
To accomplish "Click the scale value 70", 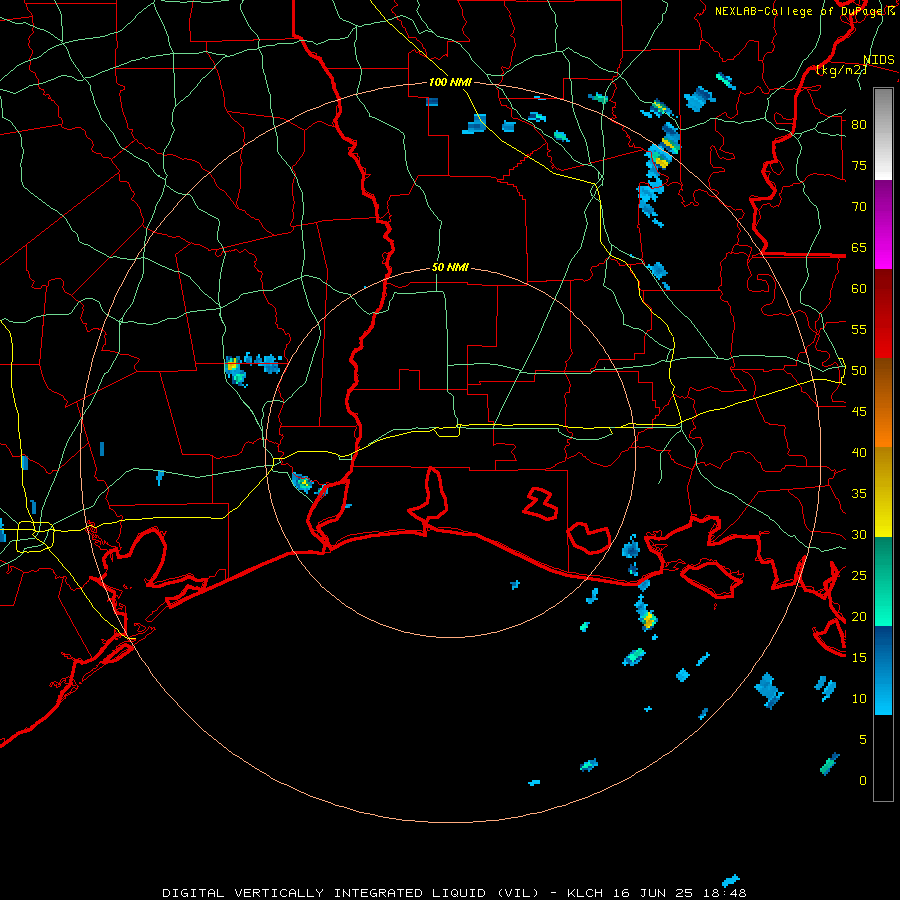I will (x=859, y=207).
